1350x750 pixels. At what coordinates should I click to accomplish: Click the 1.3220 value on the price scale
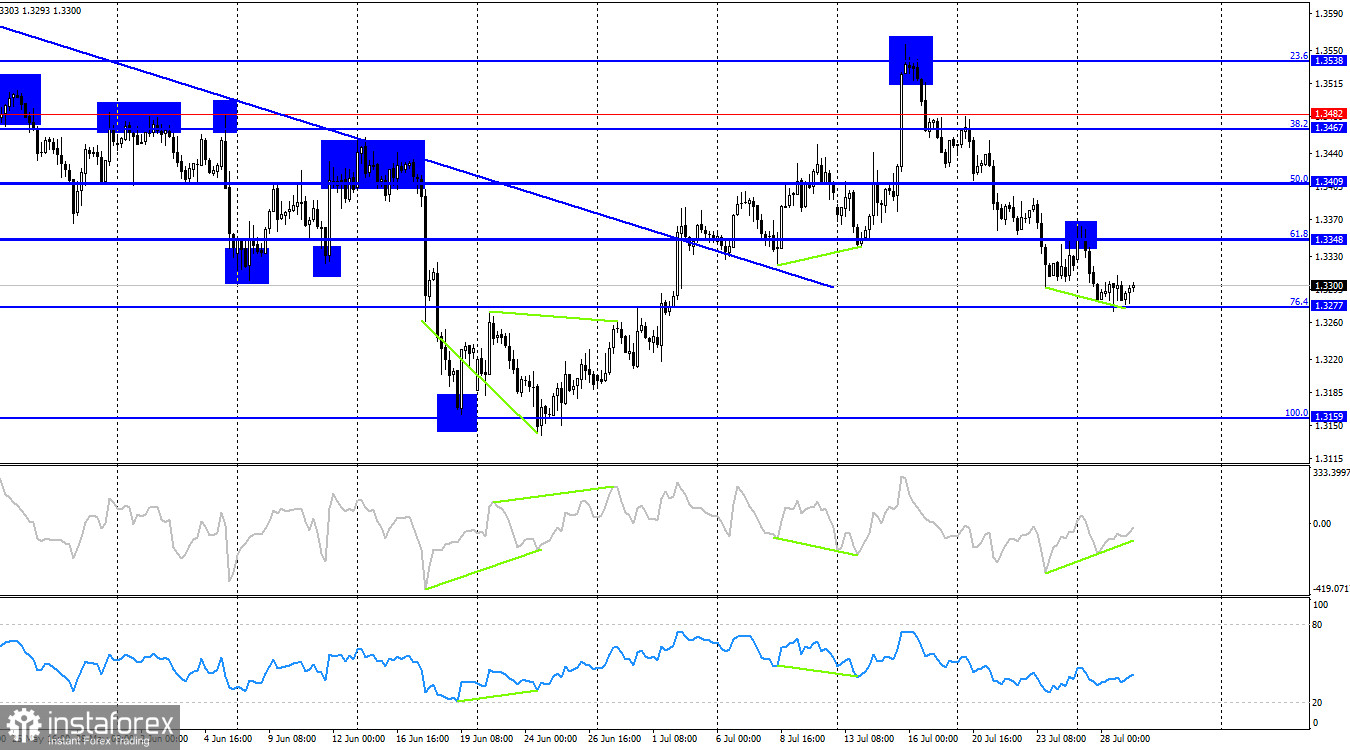click(1329, 359)
